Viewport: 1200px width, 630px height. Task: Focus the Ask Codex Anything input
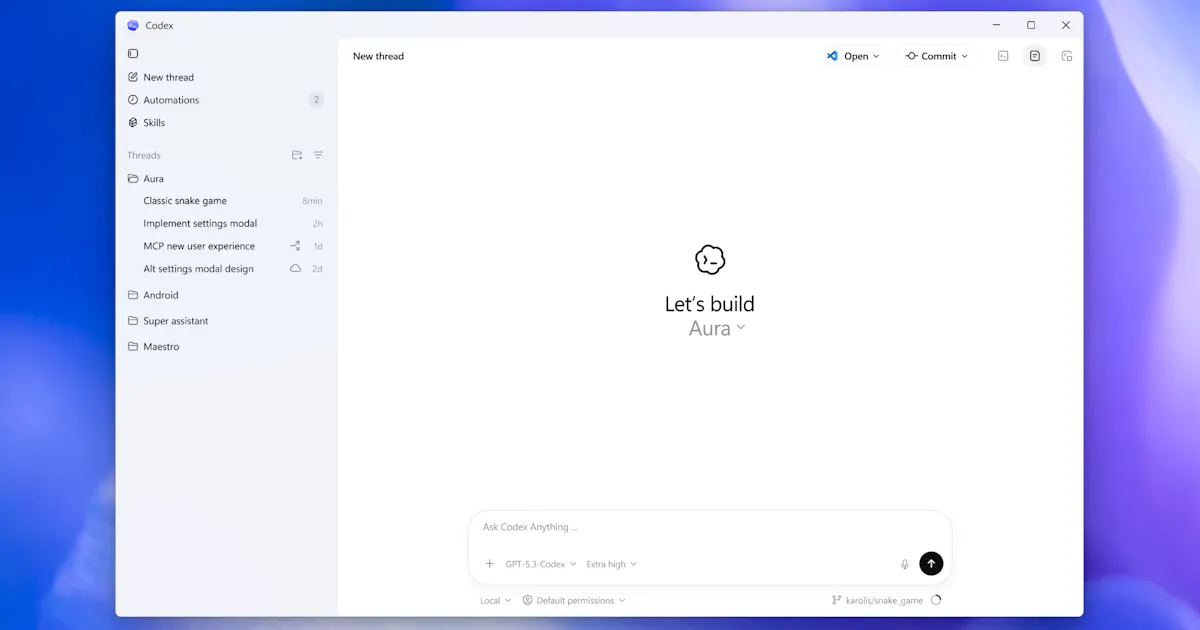tap(710, 527)
